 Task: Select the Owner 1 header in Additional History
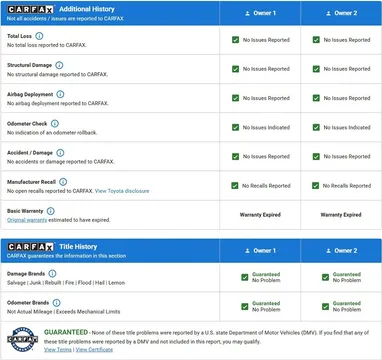[260, 13]
